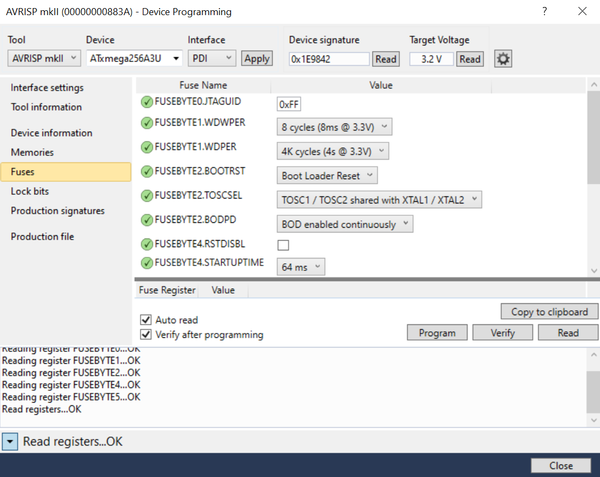Click the green status icon beside FUSEBYTE0.JTAGUID
Viewport: 600px width, 477px height.
[x=147, y=102]
